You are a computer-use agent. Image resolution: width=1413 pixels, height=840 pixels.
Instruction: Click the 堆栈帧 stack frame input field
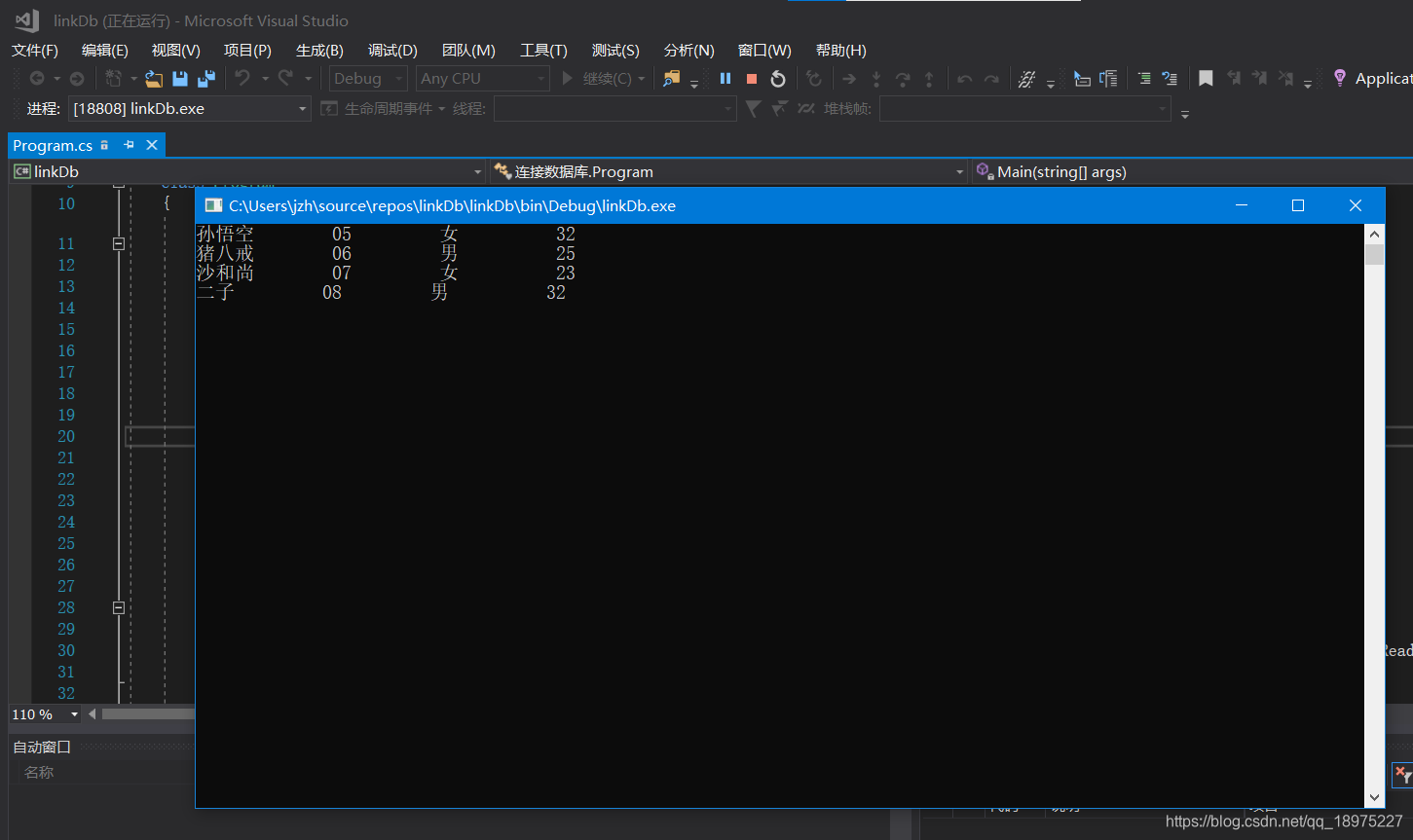[x=1024, y=109]
